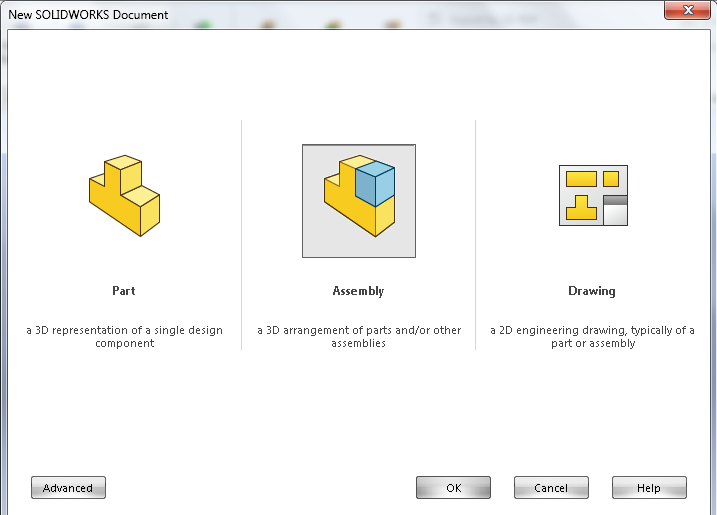Cancel the New SOLIDWORKS Document dialog

(551, 488)
